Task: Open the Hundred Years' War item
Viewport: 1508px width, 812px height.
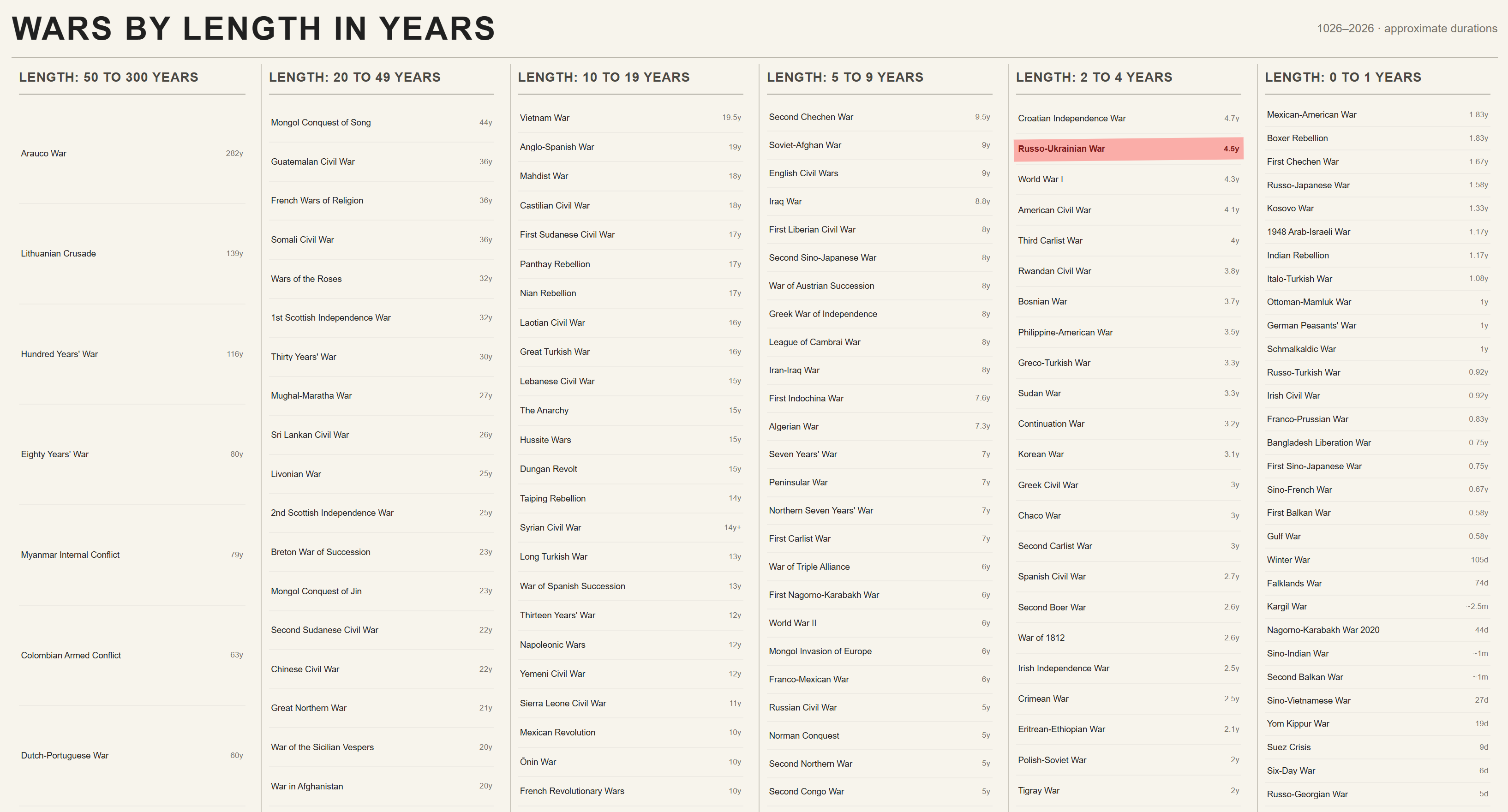Action: (x=132, y=354)
